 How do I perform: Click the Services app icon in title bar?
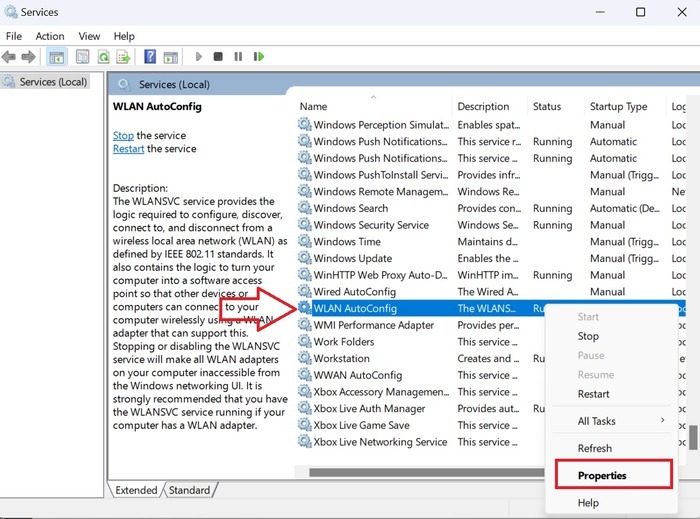click(x=10, y=12)
